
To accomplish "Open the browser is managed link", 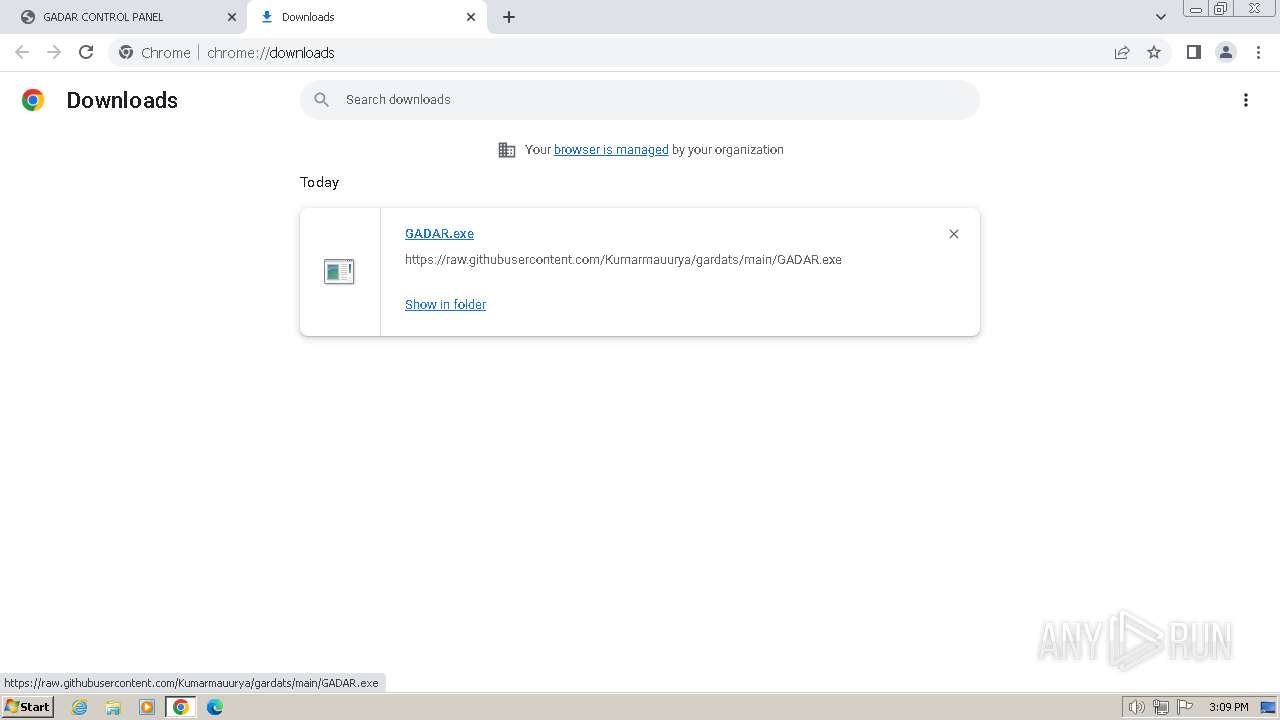I will 611,150.
